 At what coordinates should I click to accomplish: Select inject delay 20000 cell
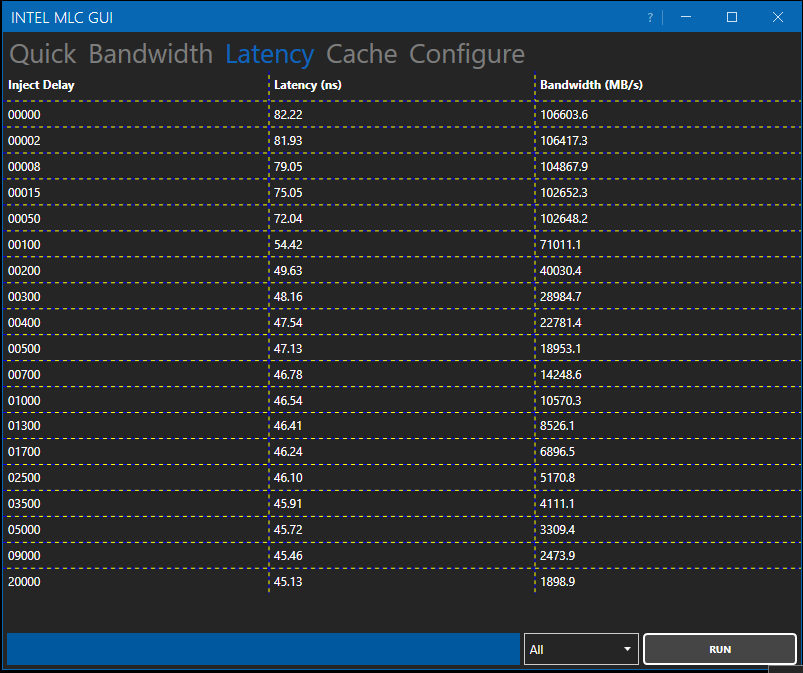(24, 582)
